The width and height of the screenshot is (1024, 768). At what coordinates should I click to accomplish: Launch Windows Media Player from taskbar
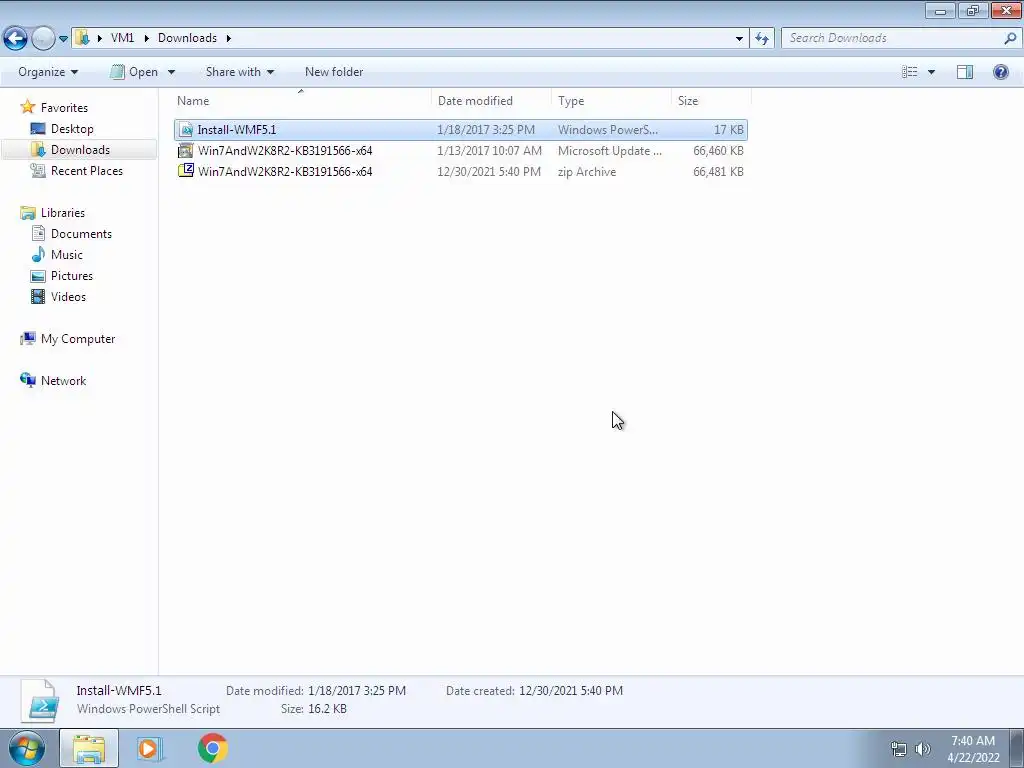coord(150,748)
